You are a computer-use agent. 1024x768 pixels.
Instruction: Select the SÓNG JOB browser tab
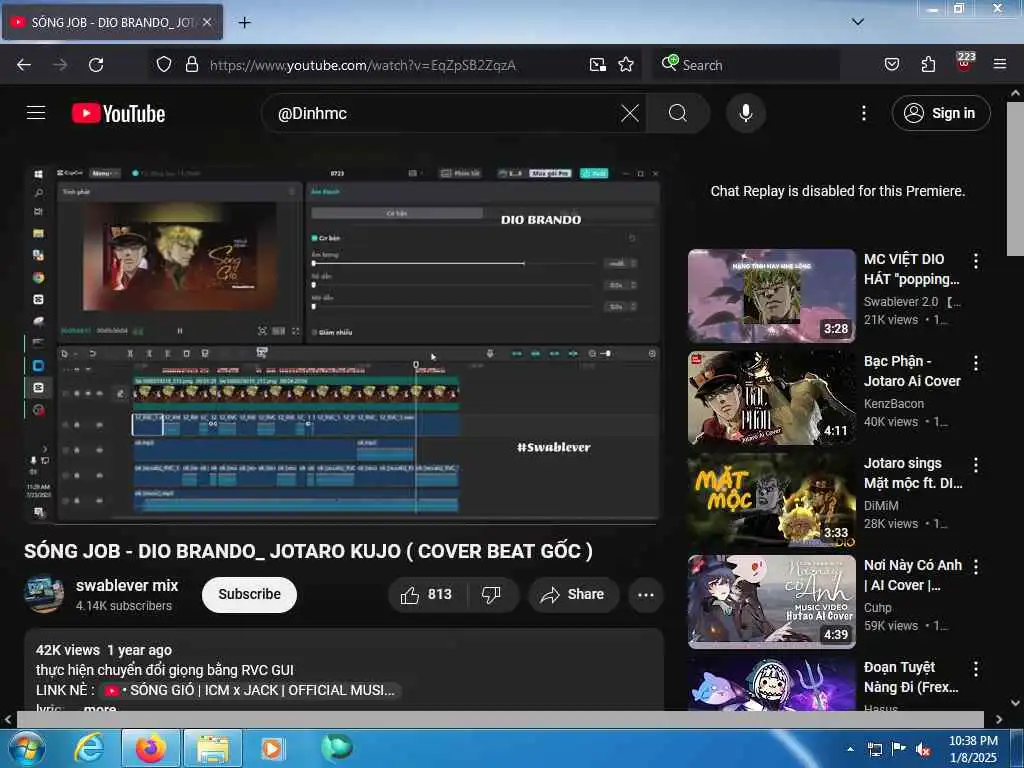(x=112, y=22)
